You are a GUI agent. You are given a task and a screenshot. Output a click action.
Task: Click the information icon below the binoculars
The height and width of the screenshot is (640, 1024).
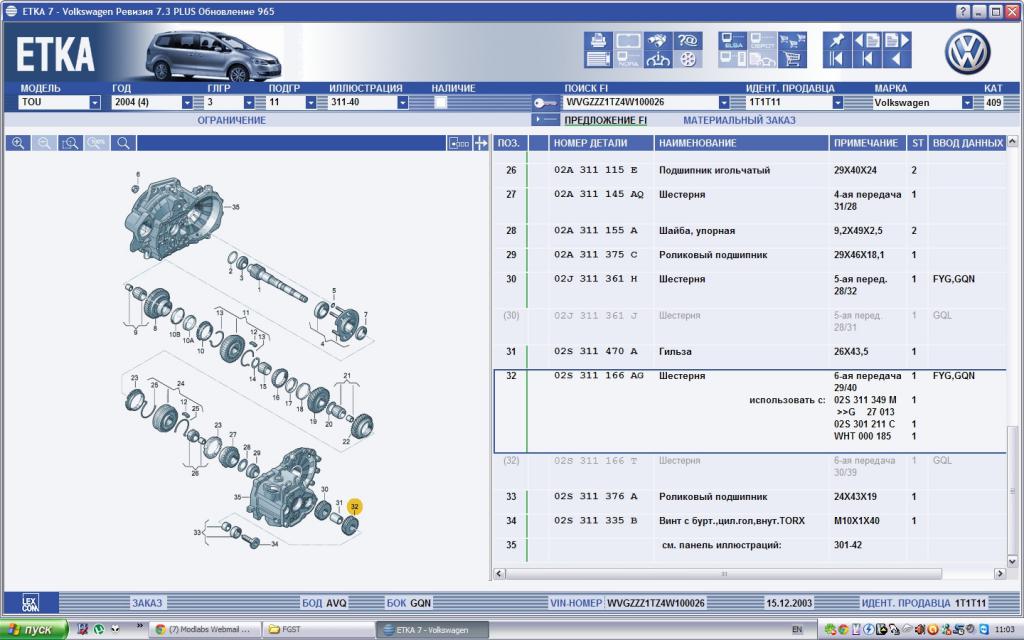click(x=658, y=59)
